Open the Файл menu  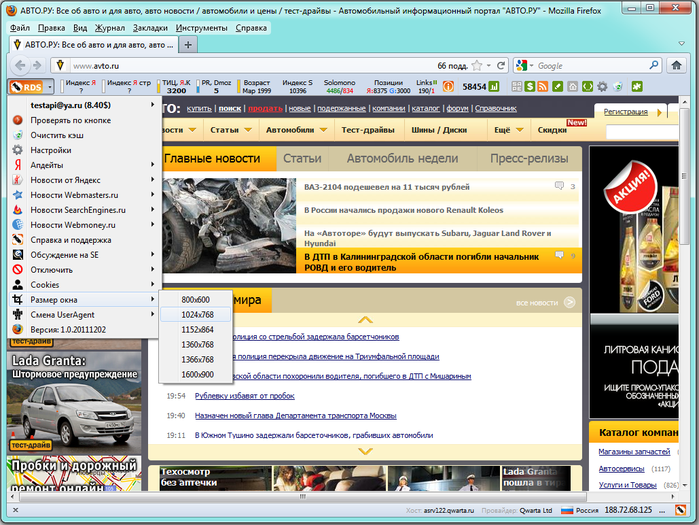tap(20, 28)
